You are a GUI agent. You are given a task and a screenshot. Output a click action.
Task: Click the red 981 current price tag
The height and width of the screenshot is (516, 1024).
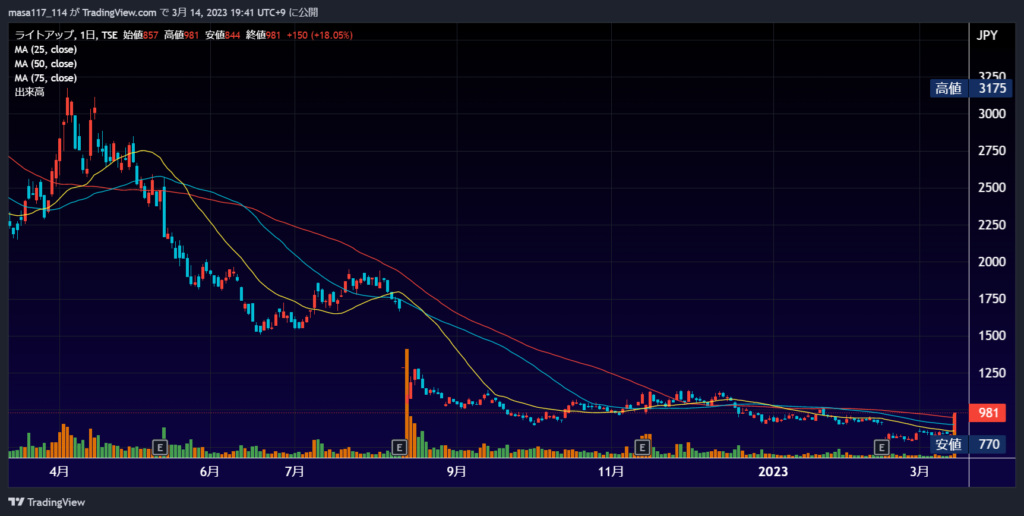988,413
